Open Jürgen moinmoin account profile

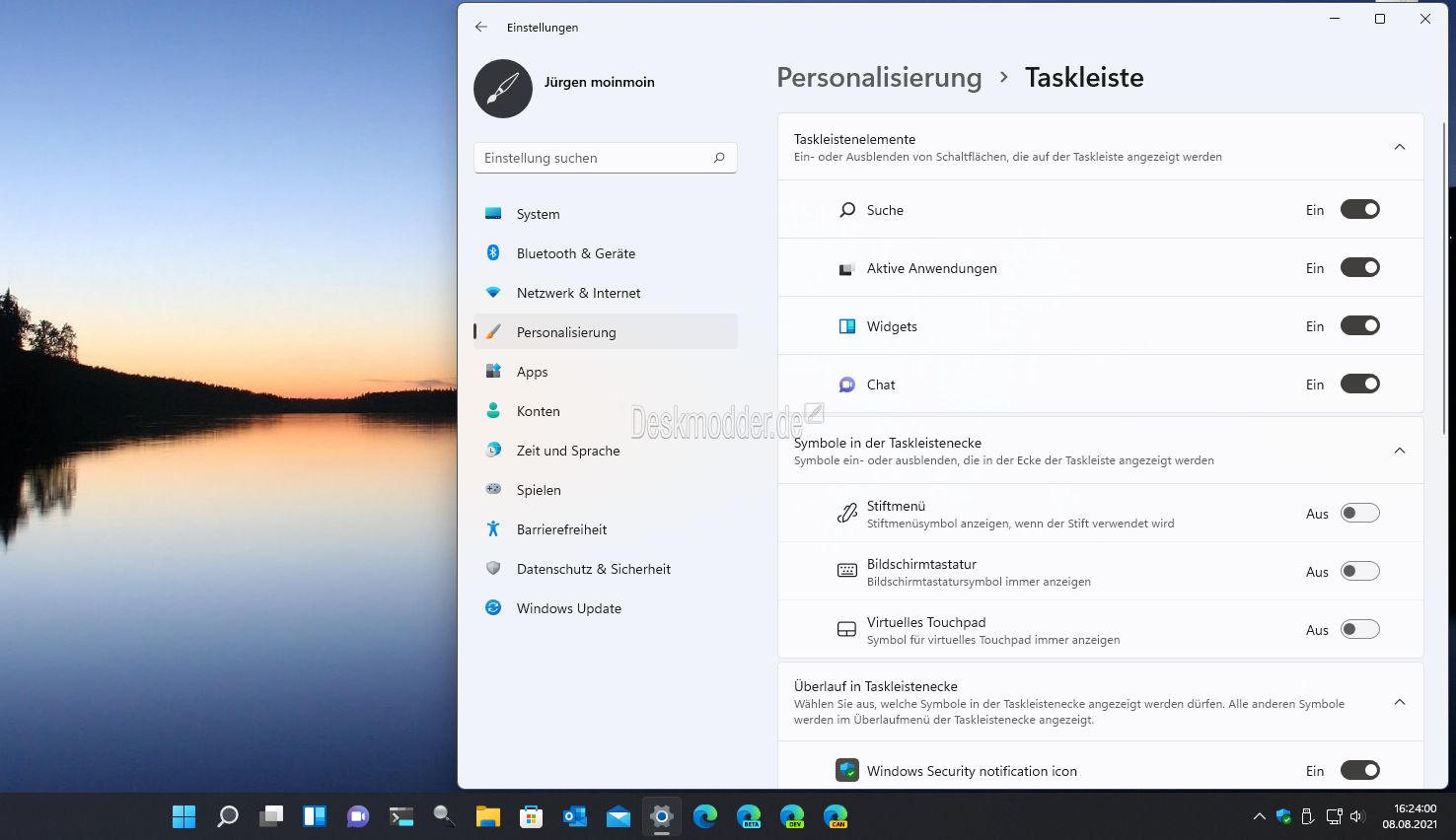(564, 88)
